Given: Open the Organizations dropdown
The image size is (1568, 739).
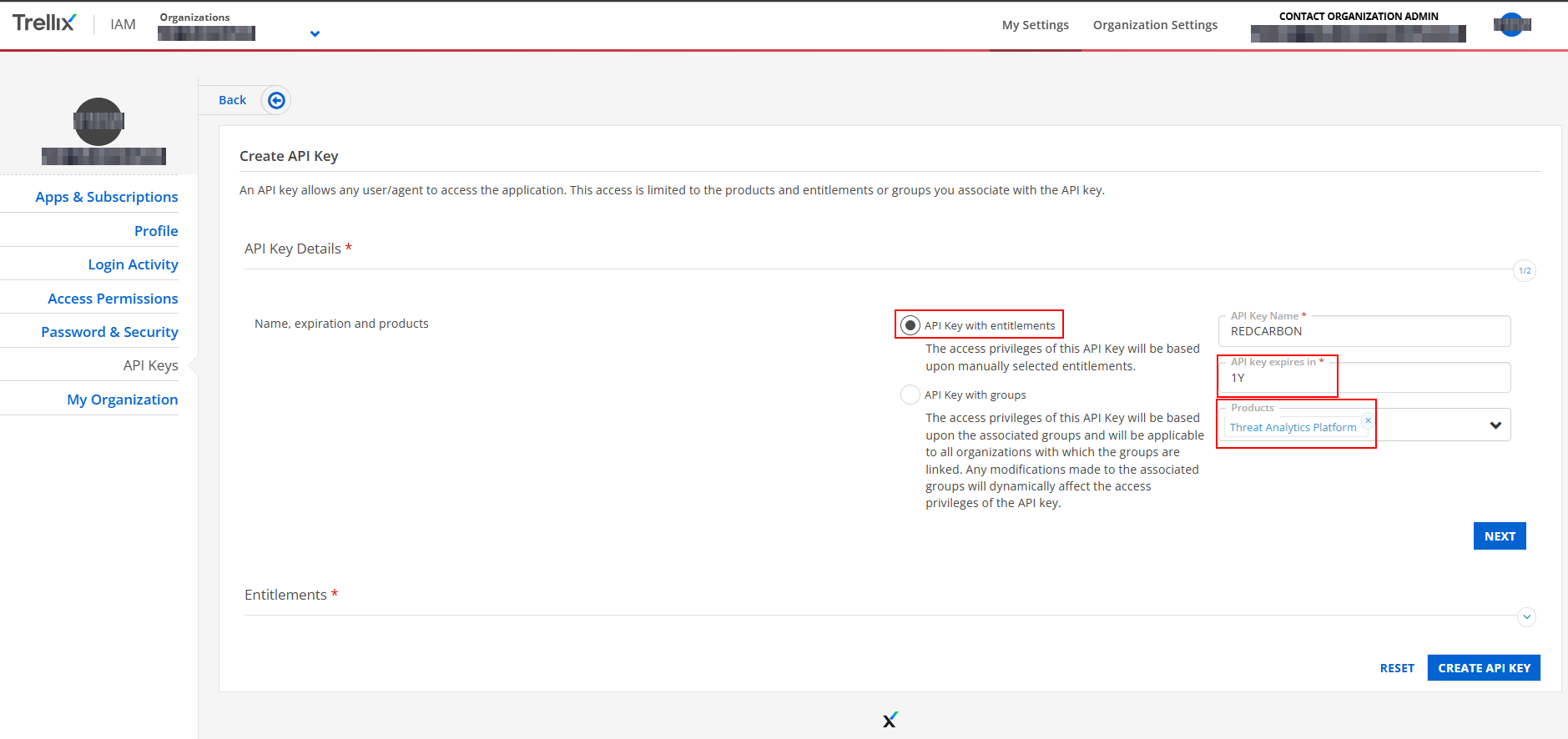Looking at the screenshot, I should click(315, 34).
